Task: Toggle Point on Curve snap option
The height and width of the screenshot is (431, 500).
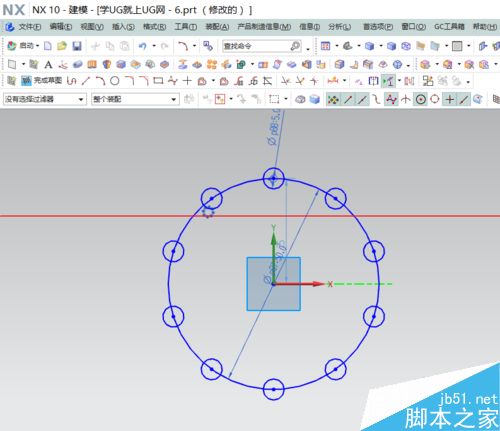Action: point(464,99)
